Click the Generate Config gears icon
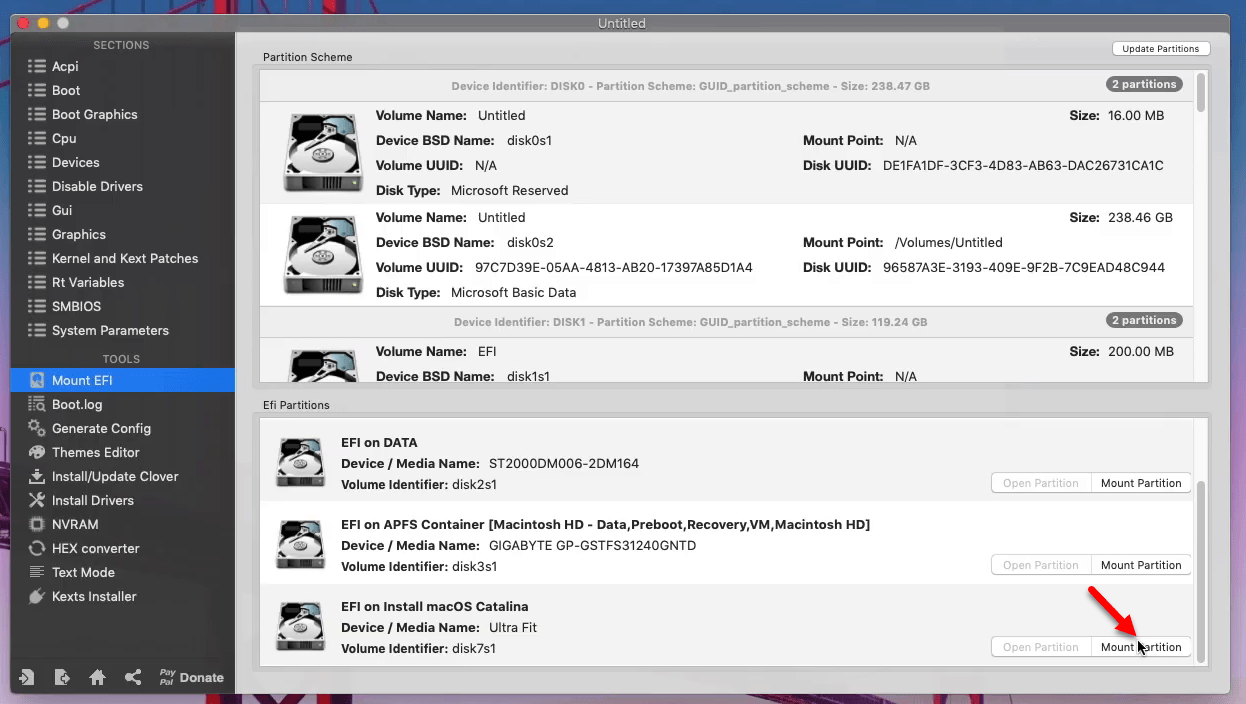 [37, 428]
